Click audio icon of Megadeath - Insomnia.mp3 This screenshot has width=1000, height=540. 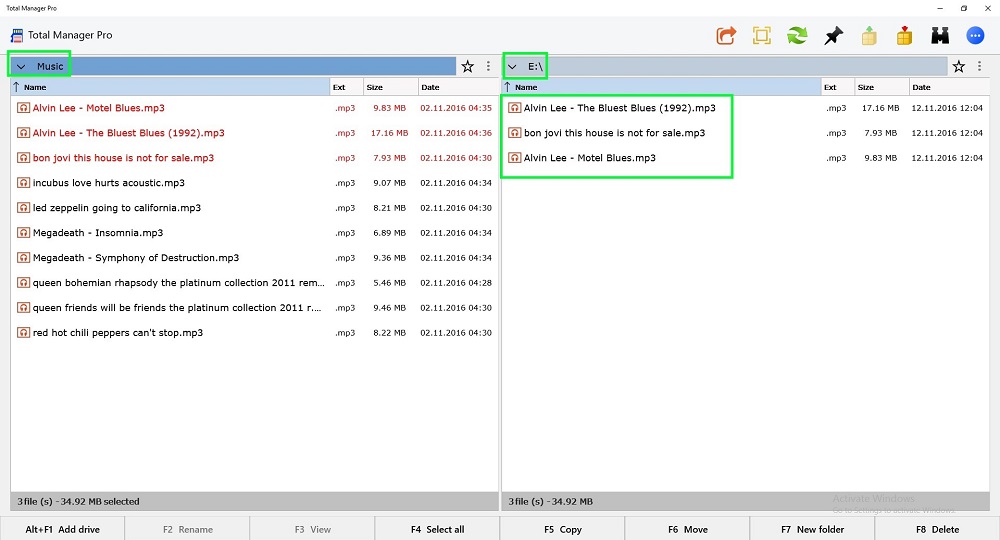(23, 233)
